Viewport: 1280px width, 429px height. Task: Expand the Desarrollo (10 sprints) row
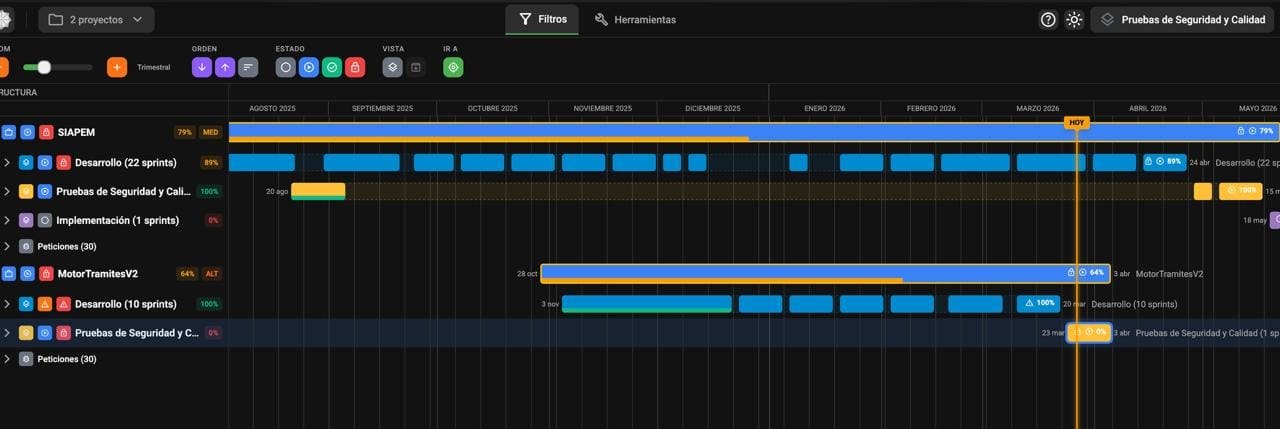click(7, 304)
